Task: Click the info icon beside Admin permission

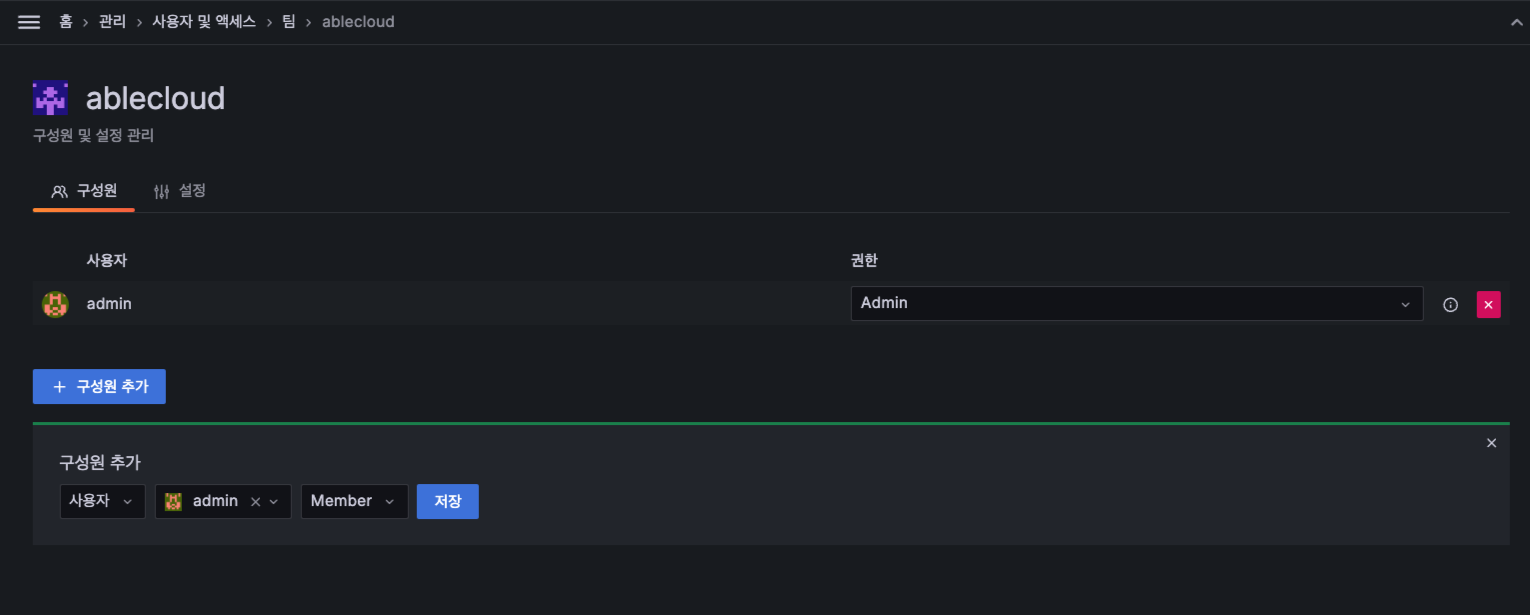Action: pyautogui.click(x=1450, y=304)
